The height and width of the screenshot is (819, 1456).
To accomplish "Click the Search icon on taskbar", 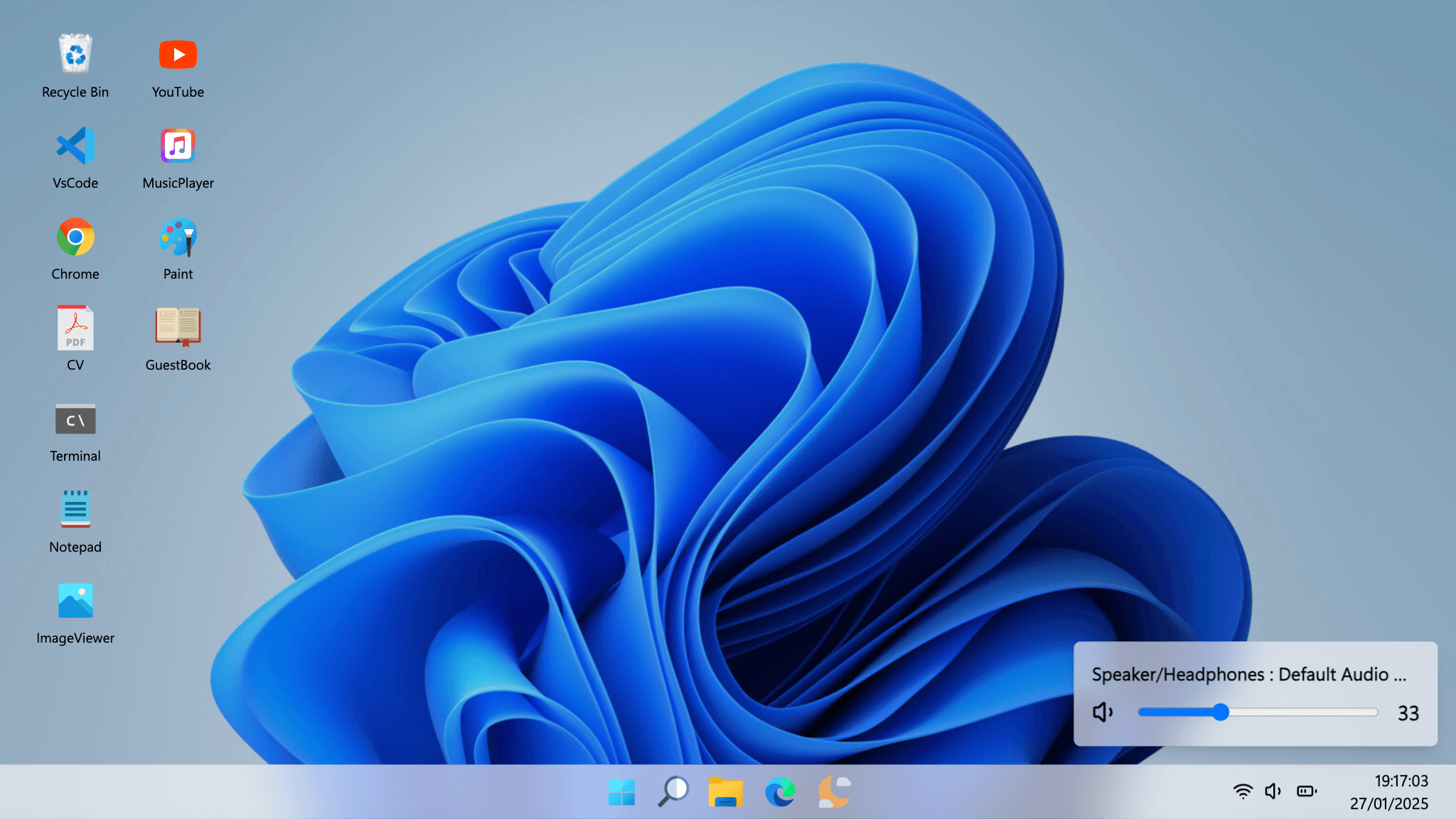I will pos(673,791).
